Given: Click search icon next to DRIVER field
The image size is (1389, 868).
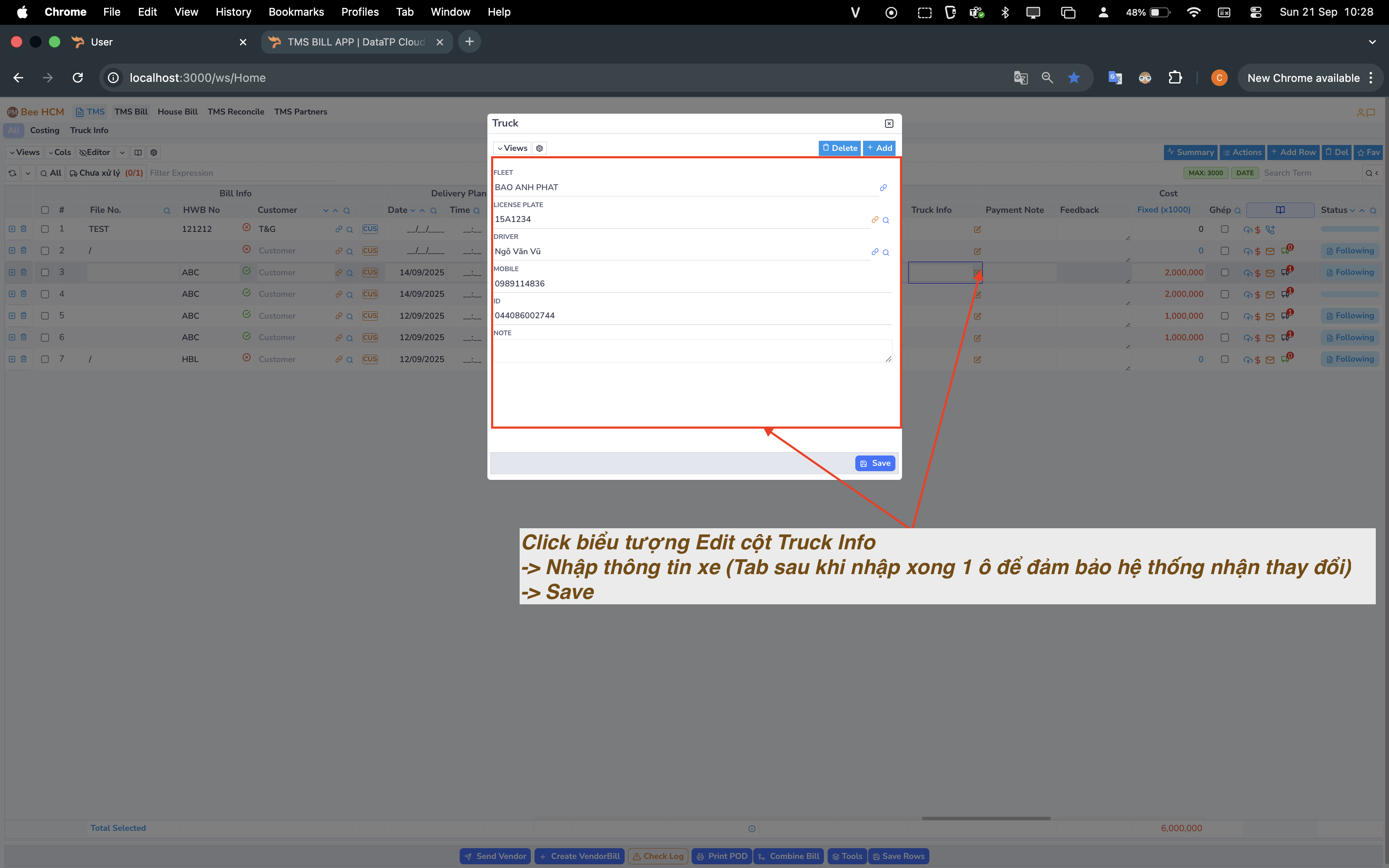Looking at the screenshot, I should pos(885,252).
